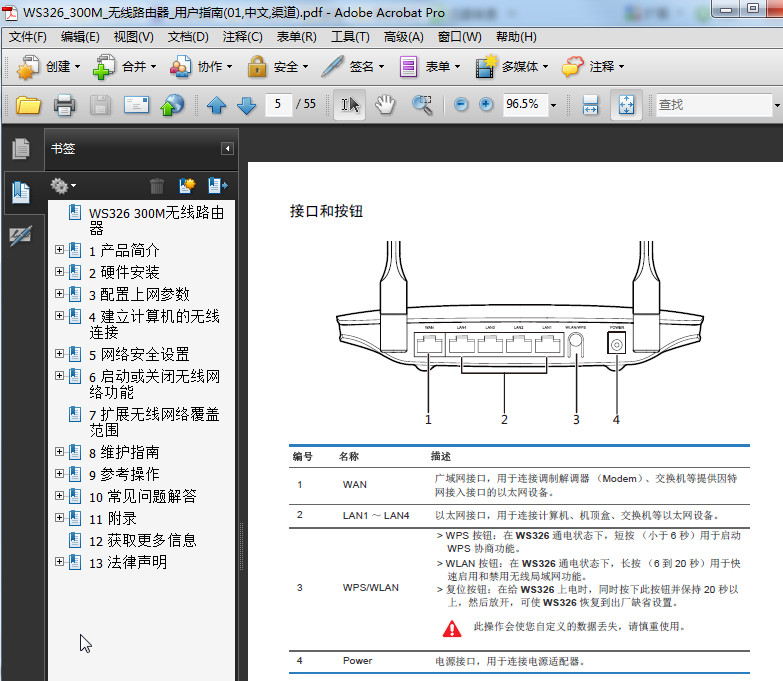Expand the '9 参考操作' bookmark
Screen dimensions: 783x681
click(59, 473)
